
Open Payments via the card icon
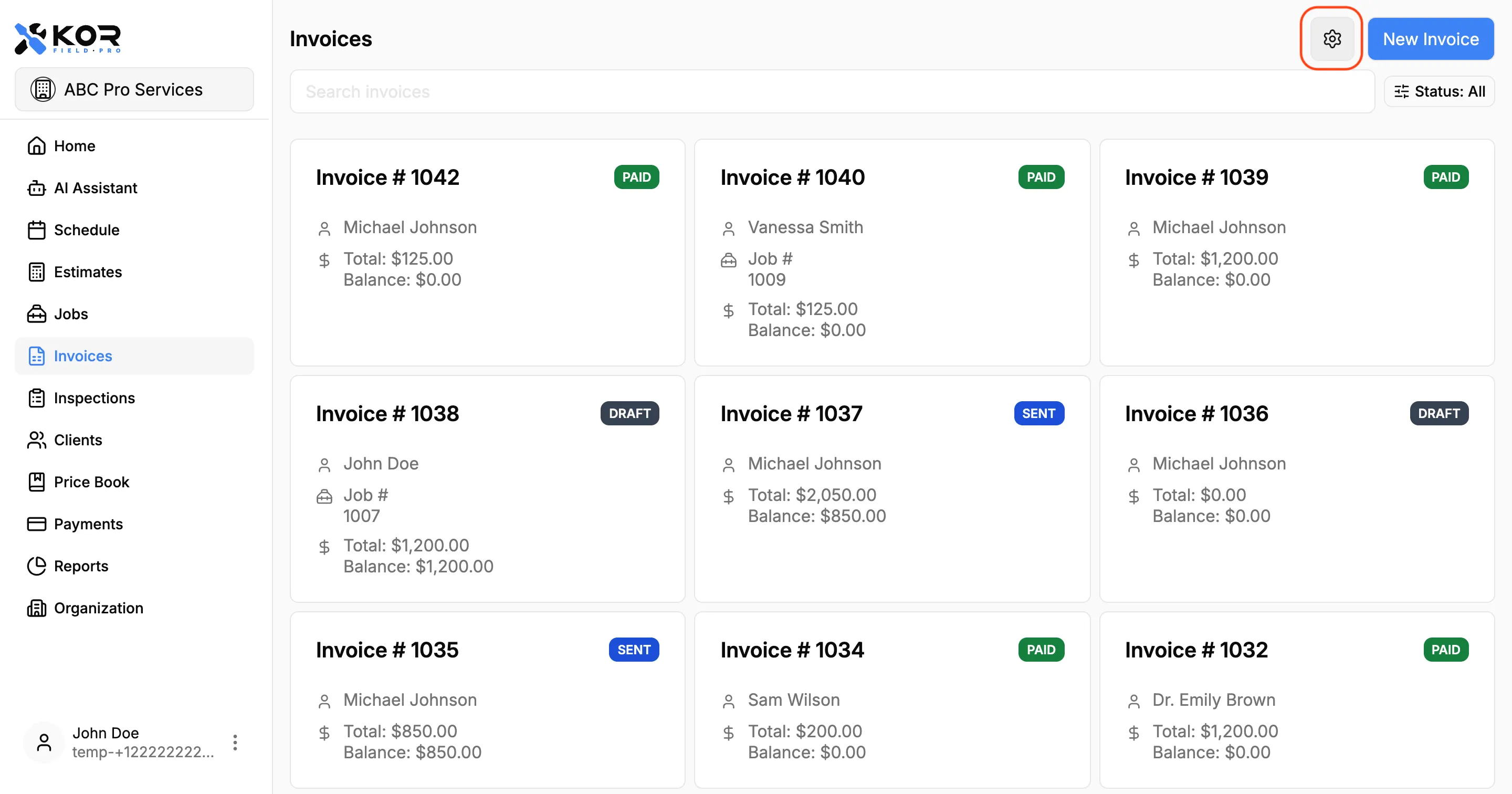(36, 524)
